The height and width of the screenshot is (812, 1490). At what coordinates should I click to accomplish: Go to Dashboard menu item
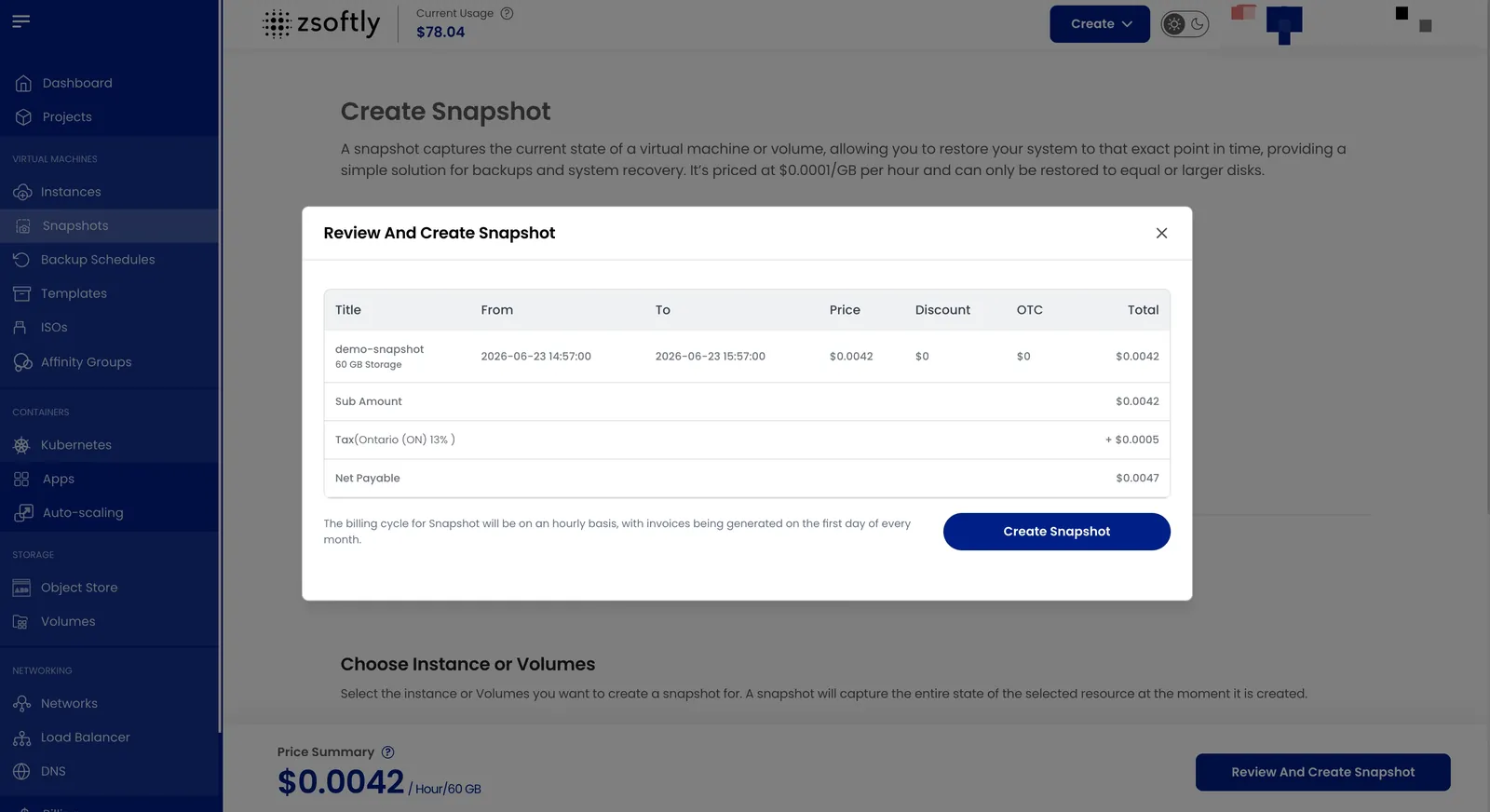(x=77, y=83)
